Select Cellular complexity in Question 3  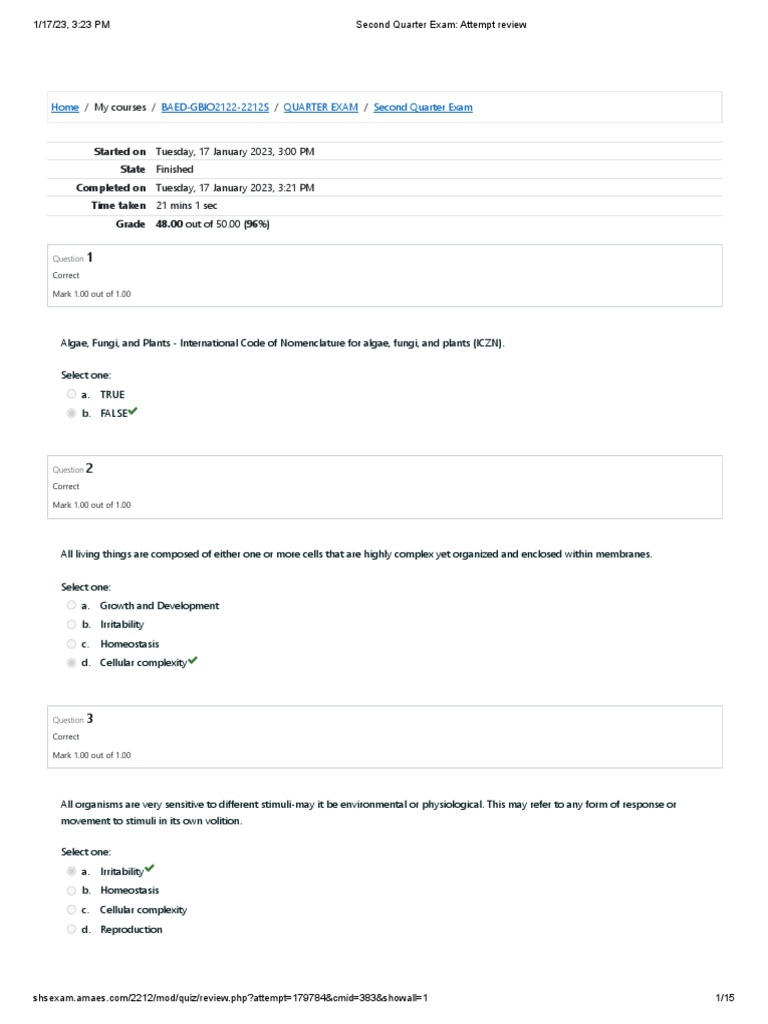tap(71, 910)
